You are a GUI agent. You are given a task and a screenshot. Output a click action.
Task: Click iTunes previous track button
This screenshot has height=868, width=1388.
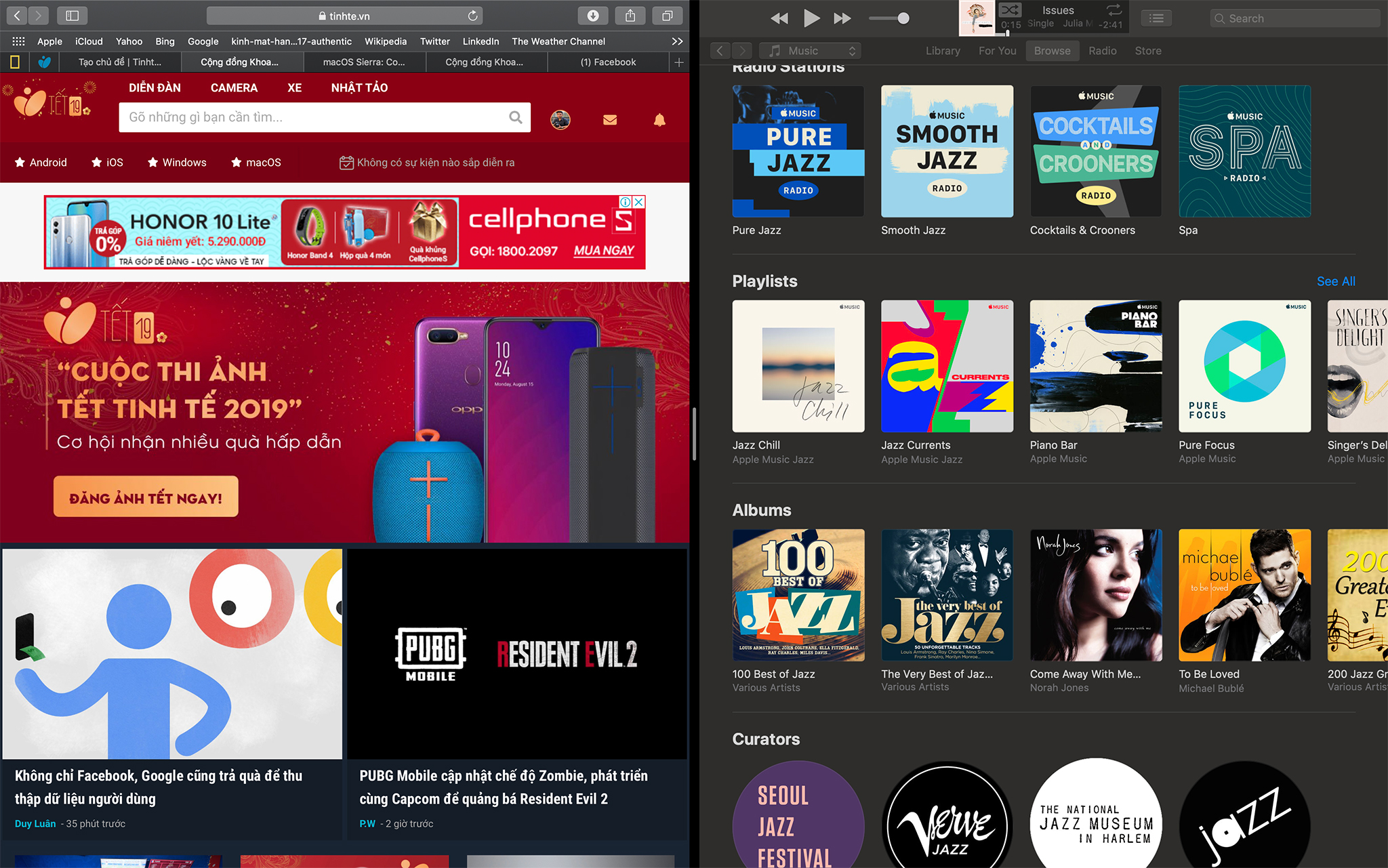click(x=779, y=18)
